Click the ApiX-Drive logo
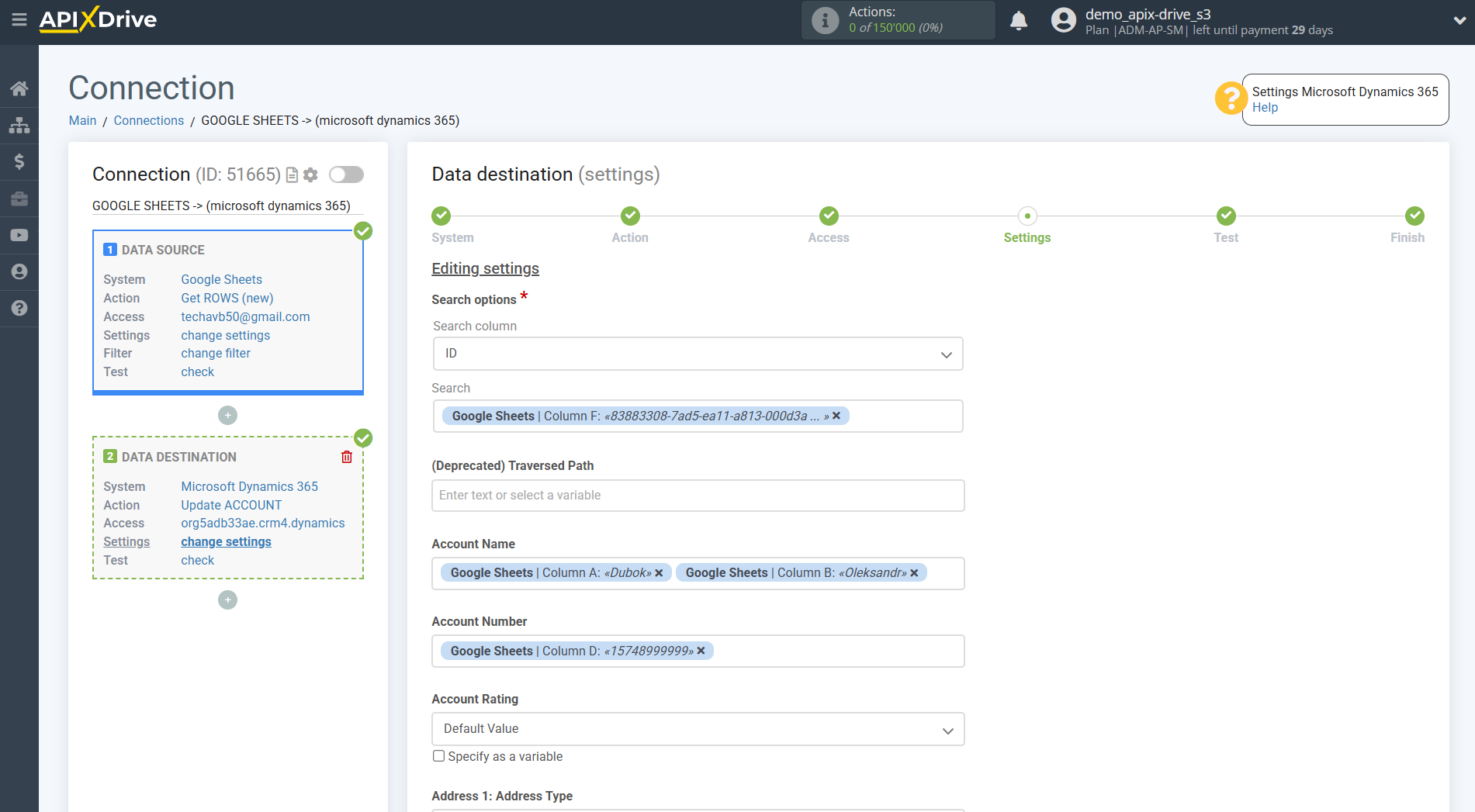This screenshot has height=812, width=1475. pyautogui.click(x=98, y=19)
